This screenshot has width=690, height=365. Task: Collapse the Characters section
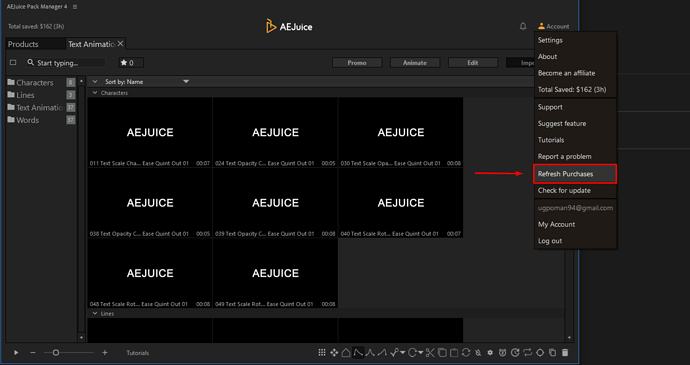pyautogui.click(x=95, y=93)
